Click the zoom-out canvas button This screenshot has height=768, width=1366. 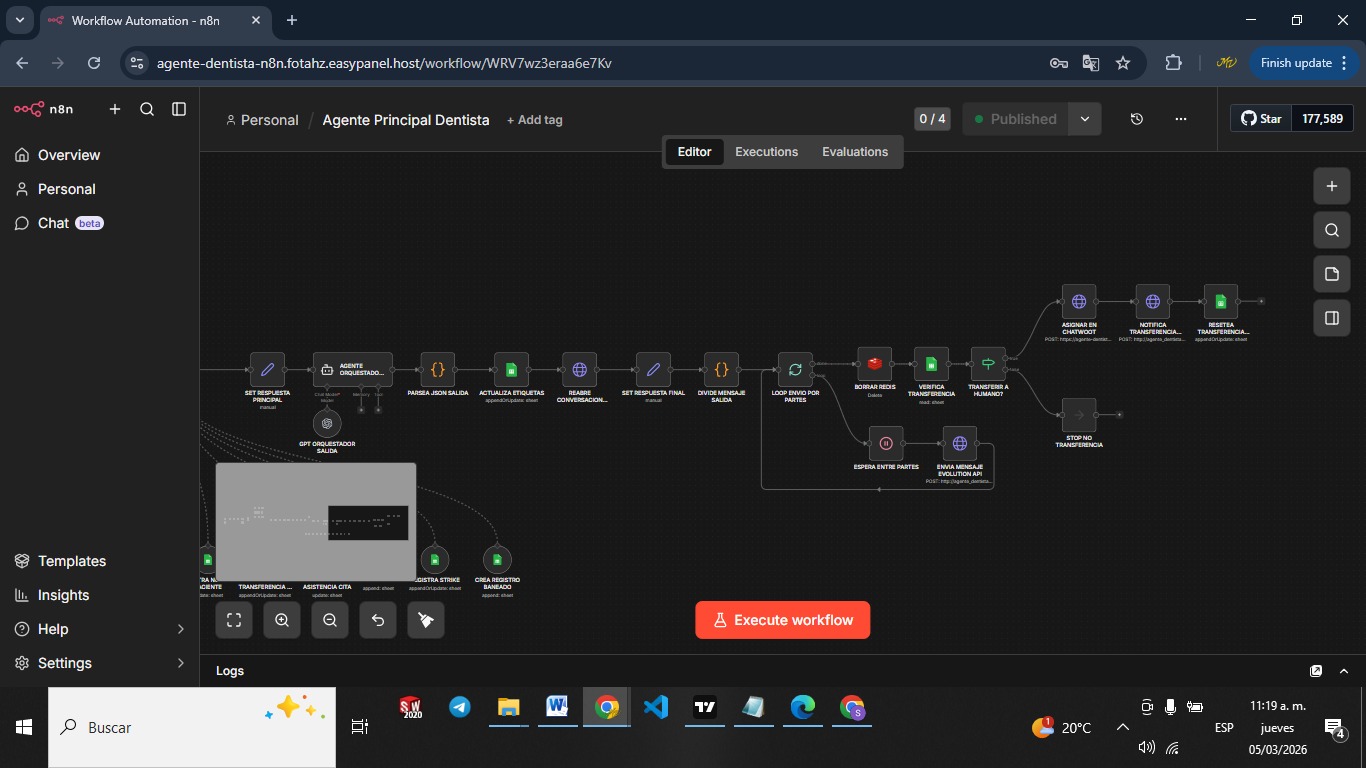pyautogui.click(x=330, y=620)
